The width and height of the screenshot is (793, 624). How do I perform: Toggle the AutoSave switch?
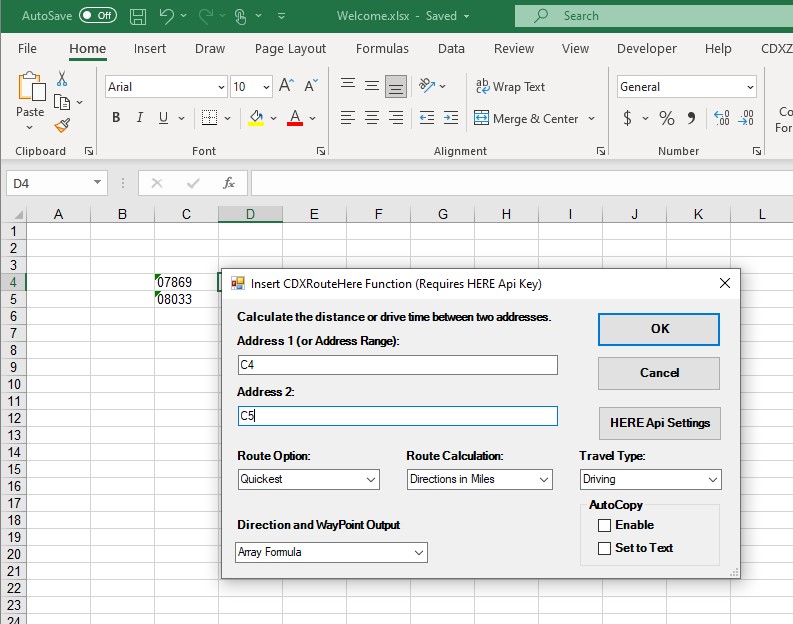tap(98, 16)
